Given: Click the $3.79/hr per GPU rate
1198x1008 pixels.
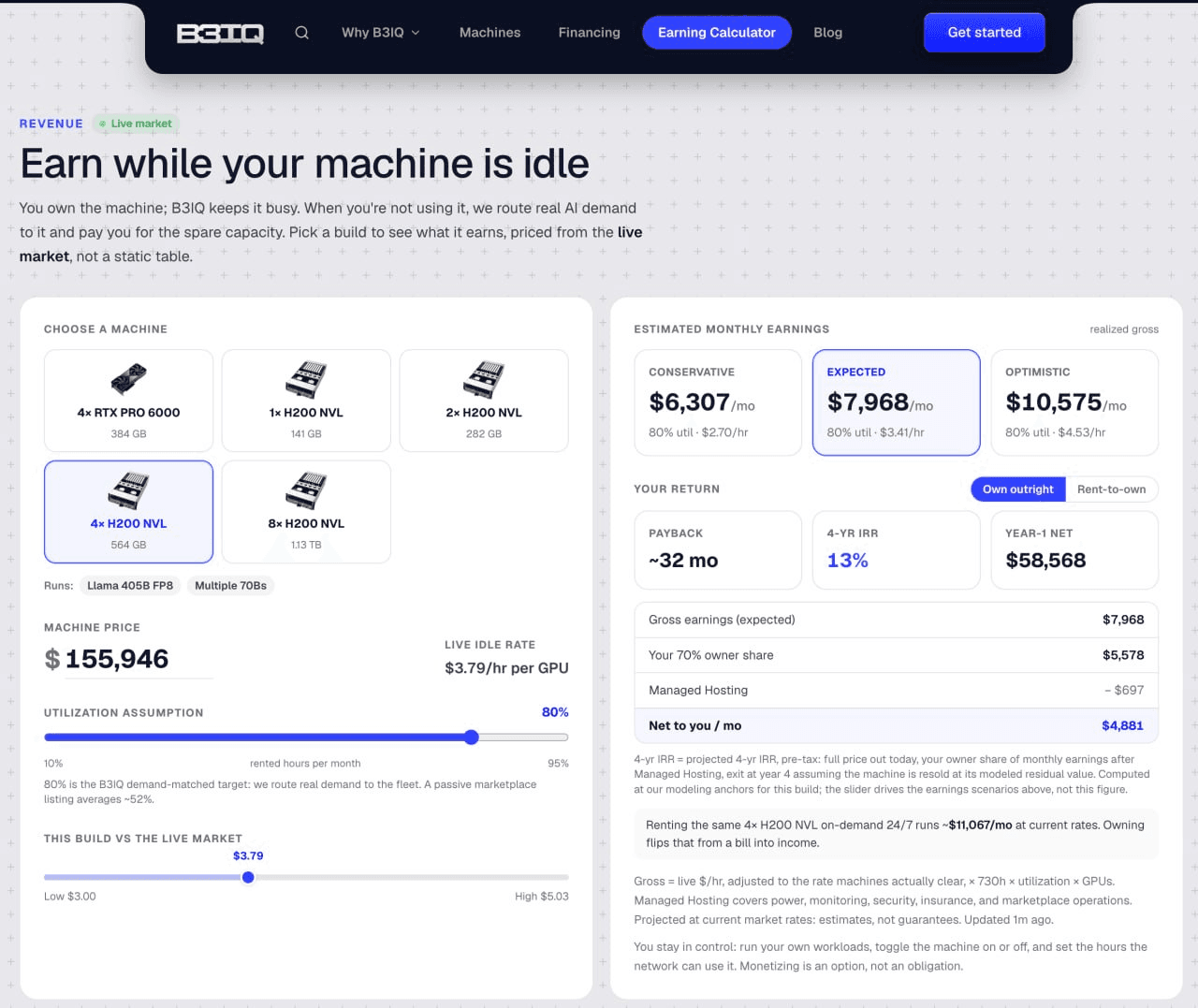Looking at the screenshot, I should coord(506,668).
